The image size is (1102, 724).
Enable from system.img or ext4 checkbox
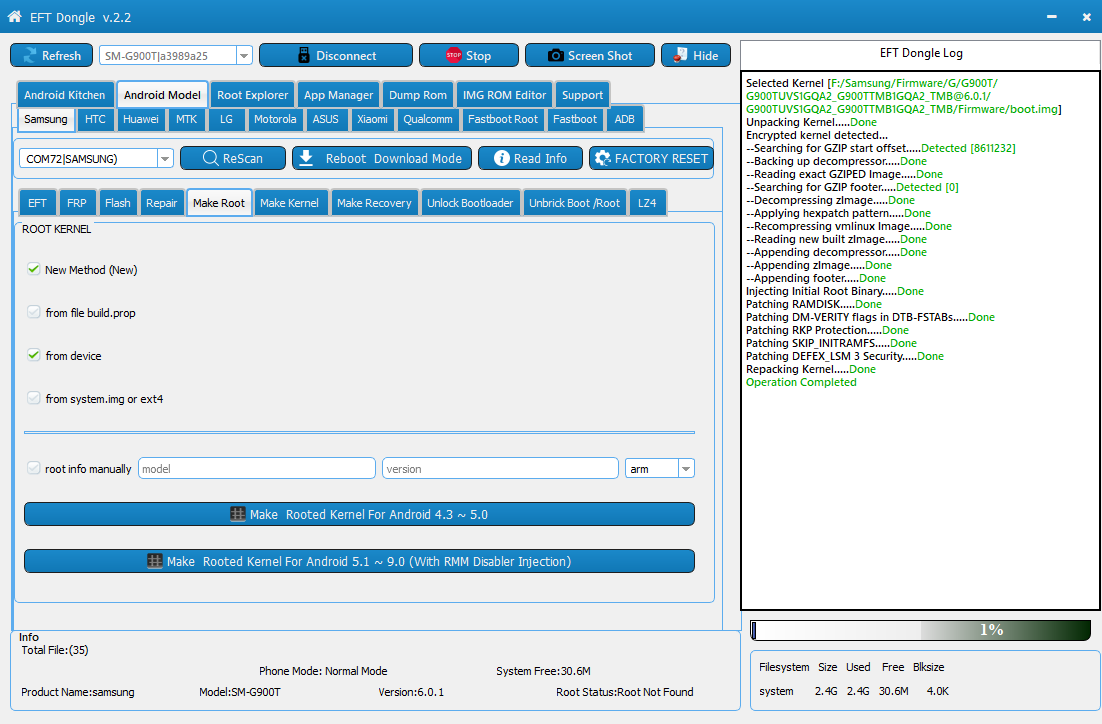[33, 398]
